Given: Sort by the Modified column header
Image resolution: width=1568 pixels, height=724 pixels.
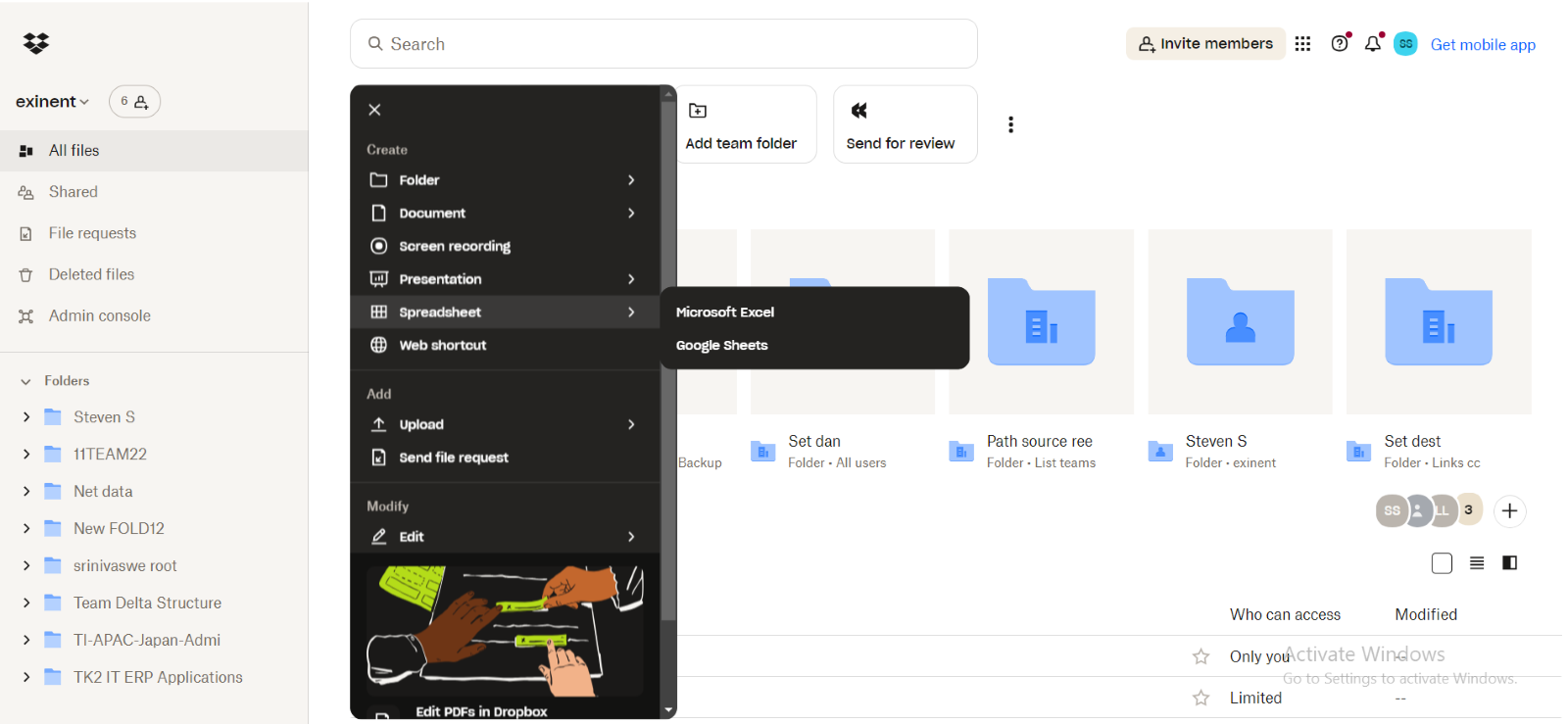Looking at the screenshot, I should point(1426,614).
